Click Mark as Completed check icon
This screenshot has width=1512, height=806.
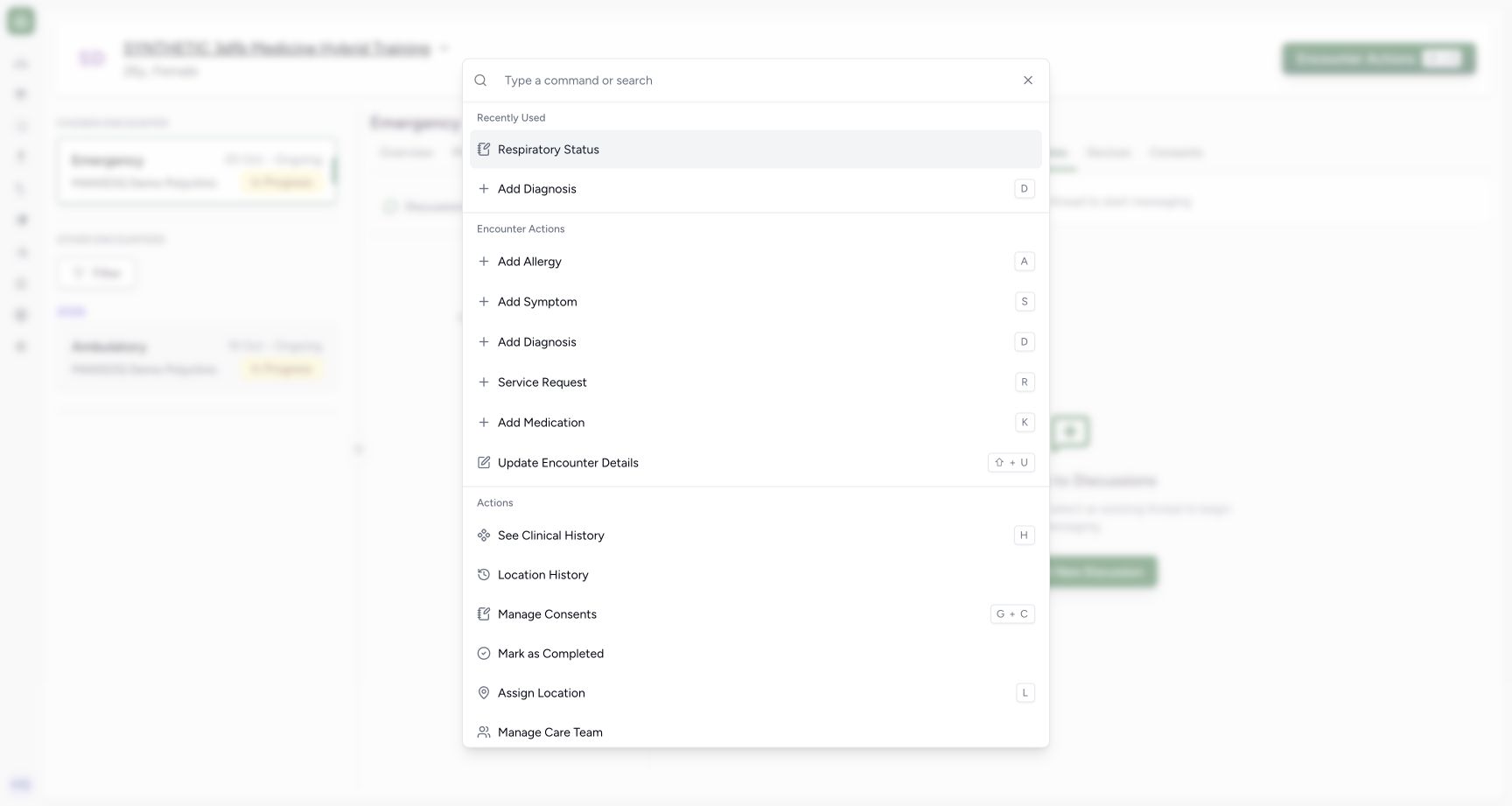(484, 654)
